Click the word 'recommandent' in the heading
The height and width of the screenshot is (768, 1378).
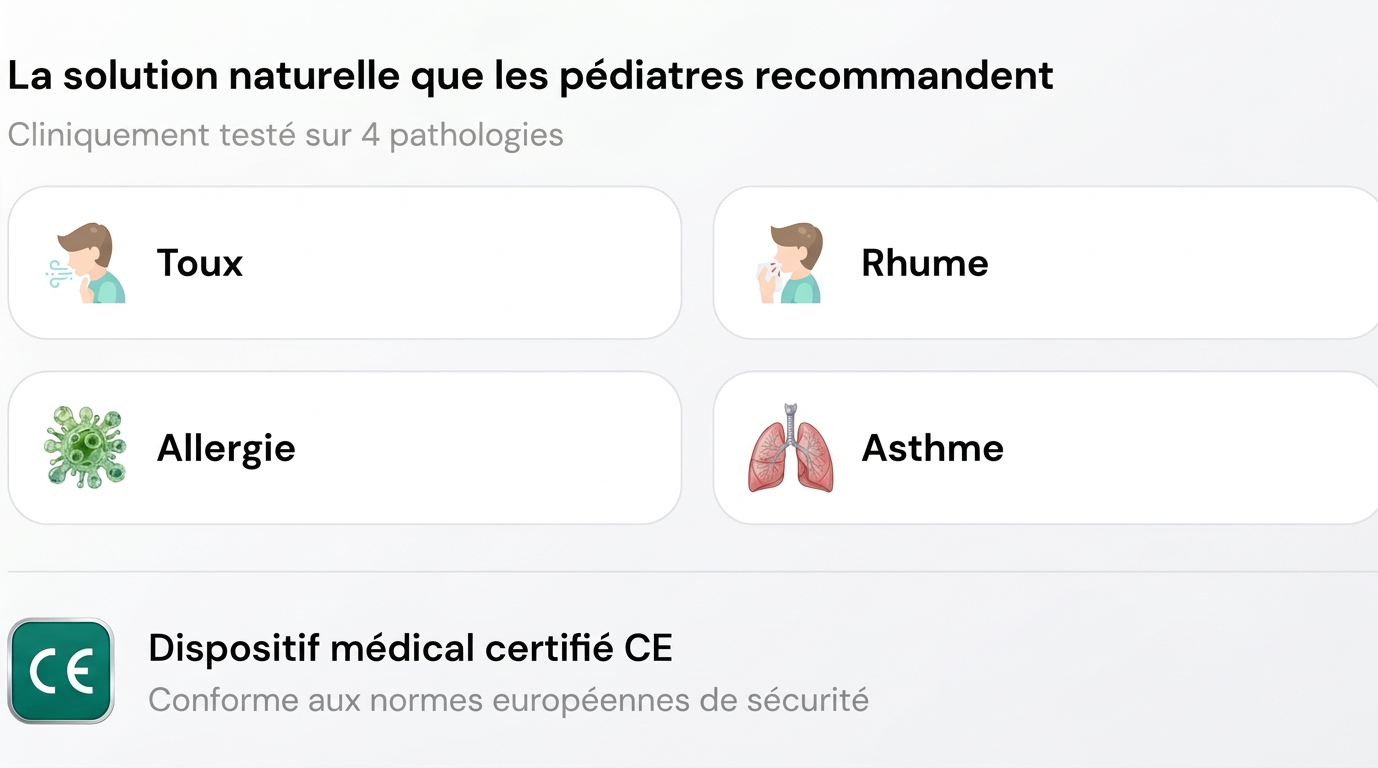pyautogui.click(x=904, y=76)
